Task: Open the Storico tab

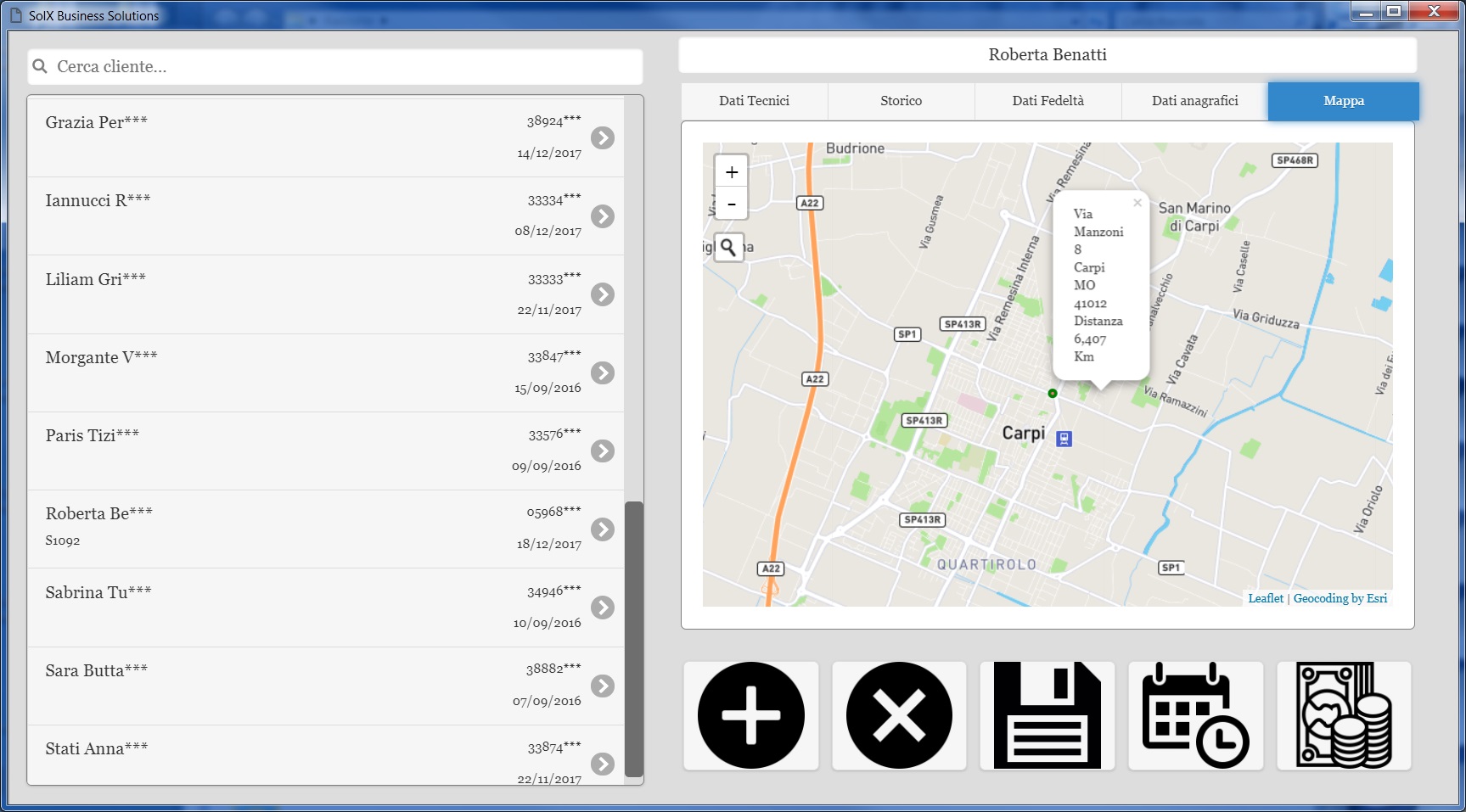Action: [901, 101]
